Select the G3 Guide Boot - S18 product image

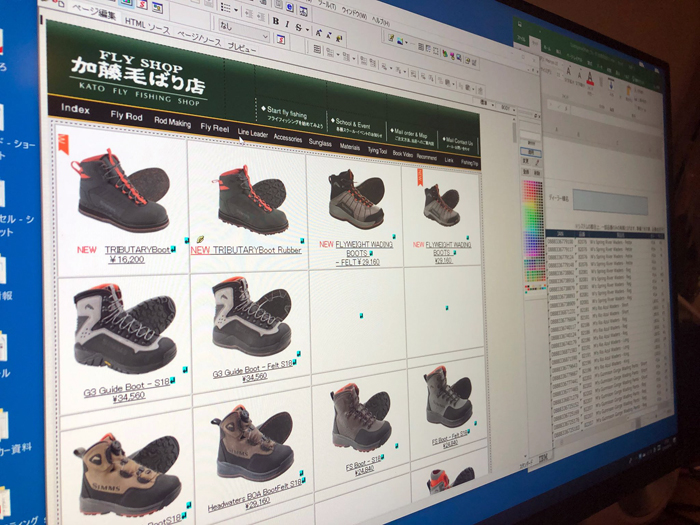pyautogui.click(x=125, y=330)
